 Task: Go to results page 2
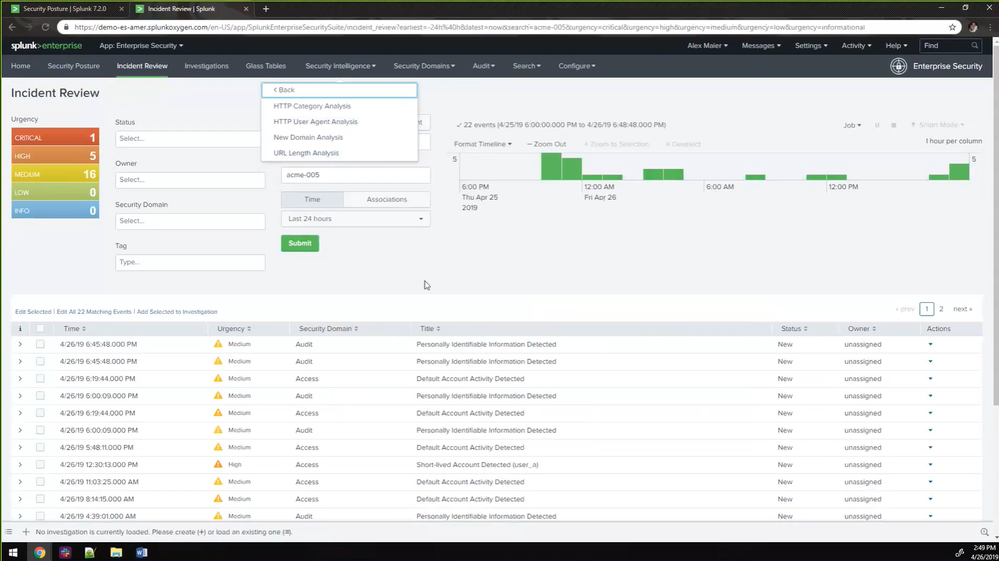pos(941,309)
